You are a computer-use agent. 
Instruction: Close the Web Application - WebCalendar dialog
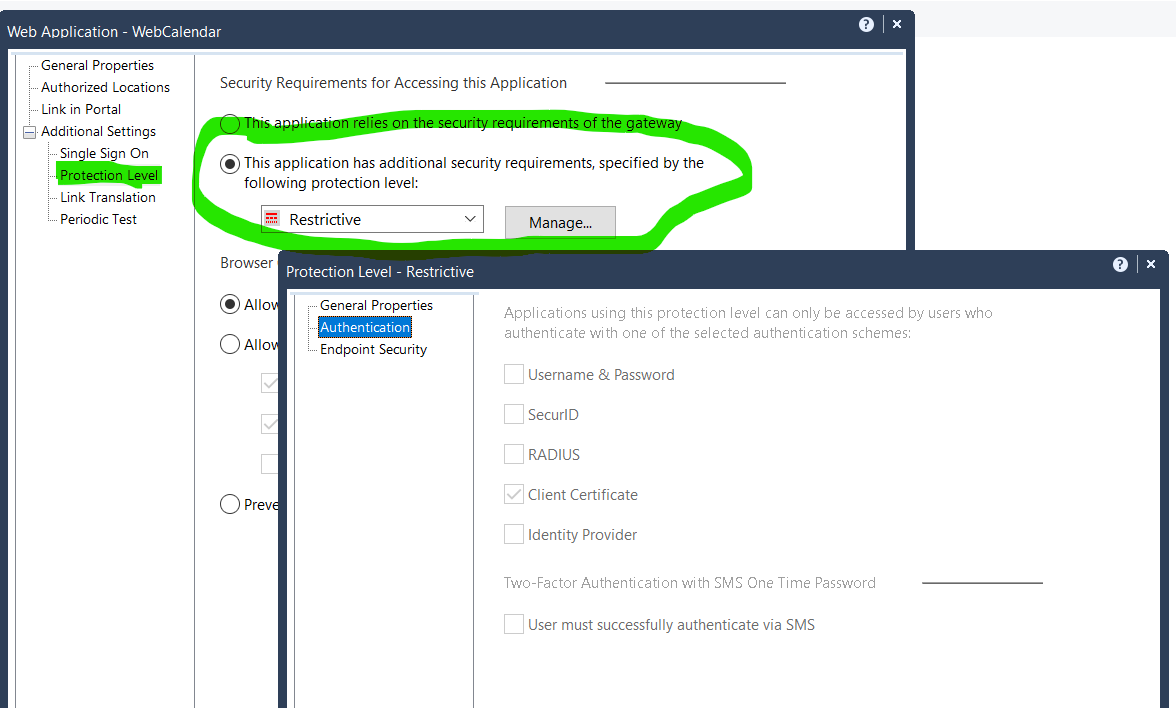pyautogui.click(x=897, y=25)
